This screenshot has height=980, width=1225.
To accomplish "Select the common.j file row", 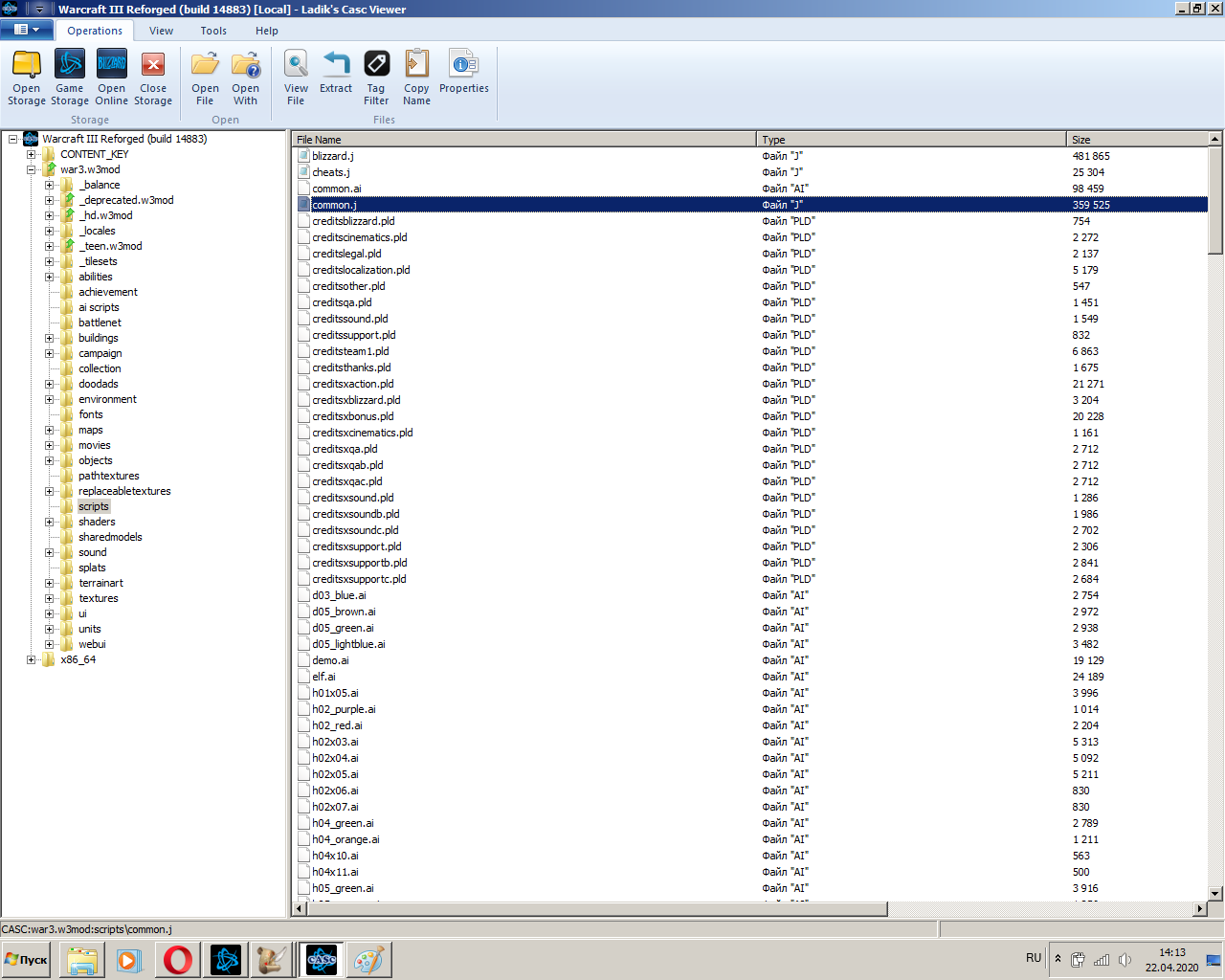I will tap(750, 205).
